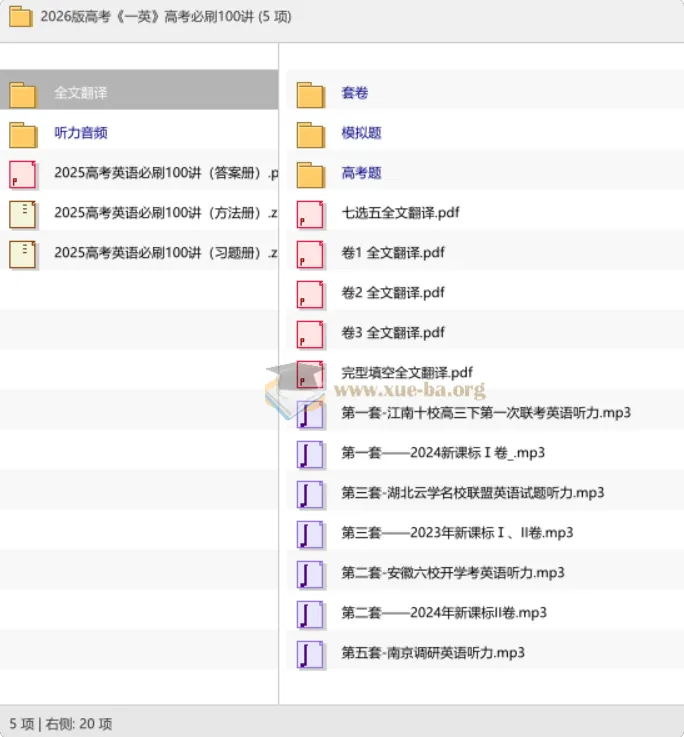Click the PDF icon for 卷3 全文翻译.pdf
The height and width of the screenshot is (737, 684).
pos(310,334)
